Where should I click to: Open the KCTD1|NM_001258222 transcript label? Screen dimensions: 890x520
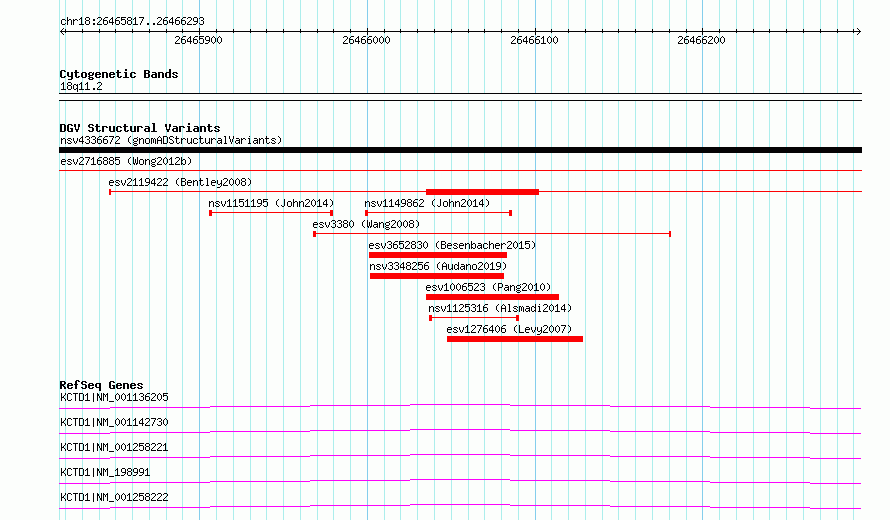[x=114, y=497]
